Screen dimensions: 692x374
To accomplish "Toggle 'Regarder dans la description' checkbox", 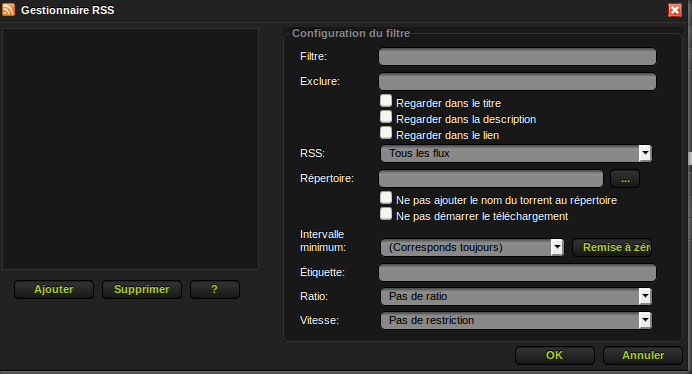I will click(x=386, y=117).
